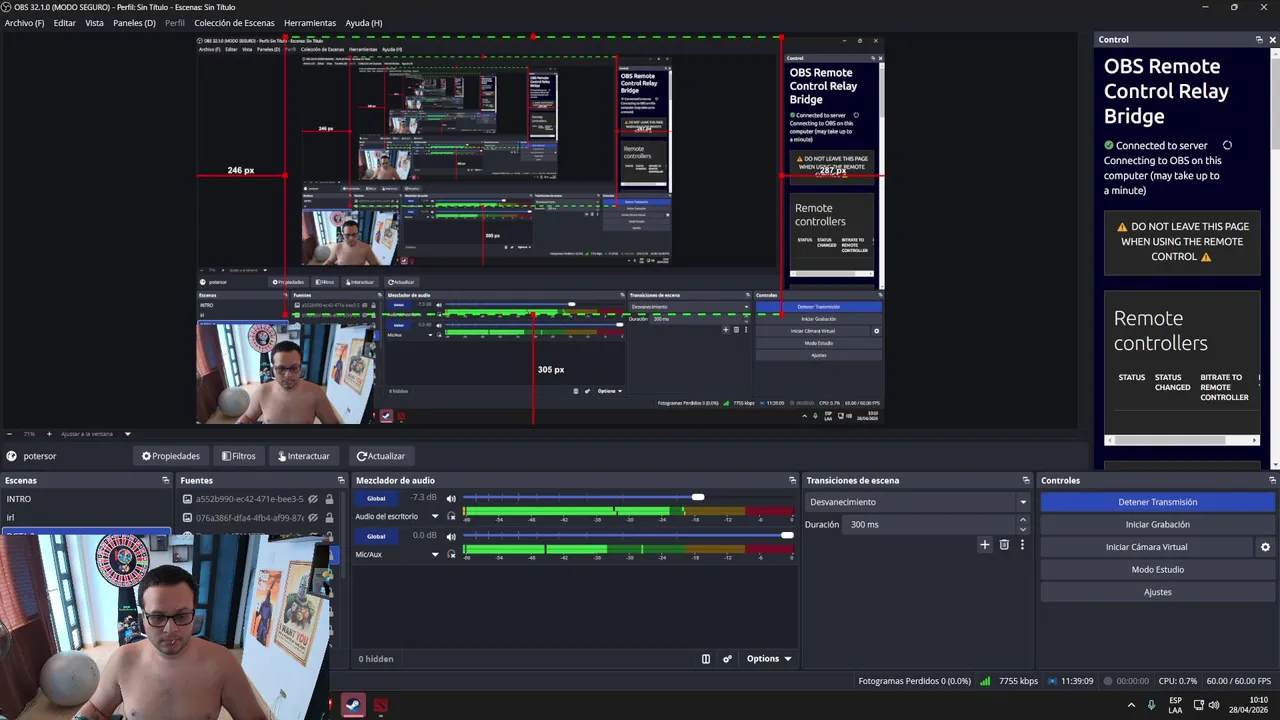Screen dimensions: 1280x720
Task: Open the Editar menu
Action: tap(64, 23)
